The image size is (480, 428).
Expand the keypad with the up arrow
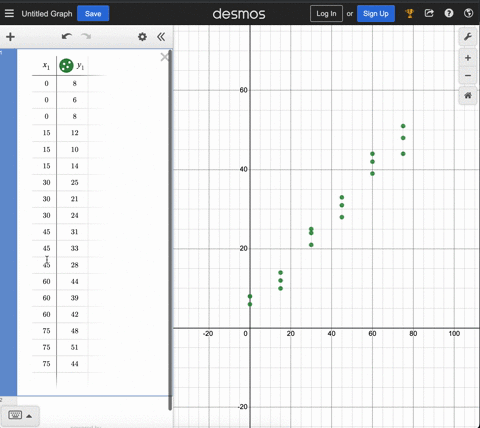[29, 416]
